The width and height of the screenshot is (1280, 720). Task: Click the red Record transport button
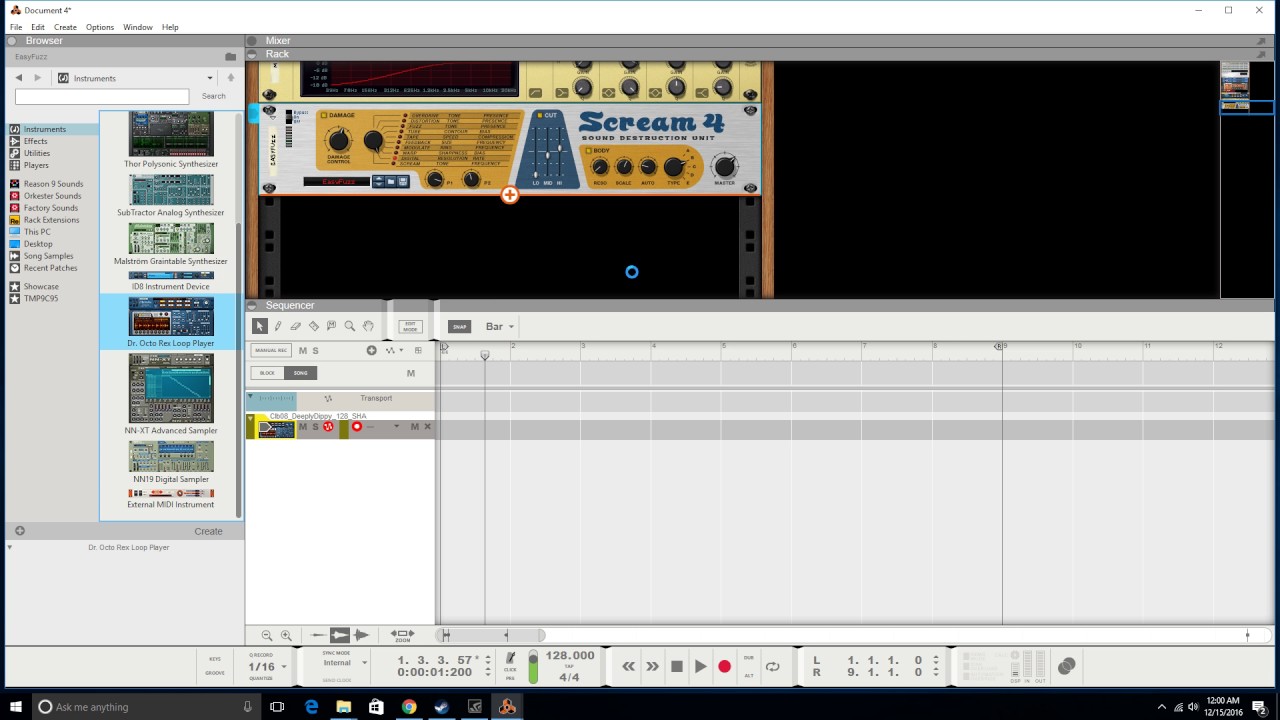coord(724,666)
